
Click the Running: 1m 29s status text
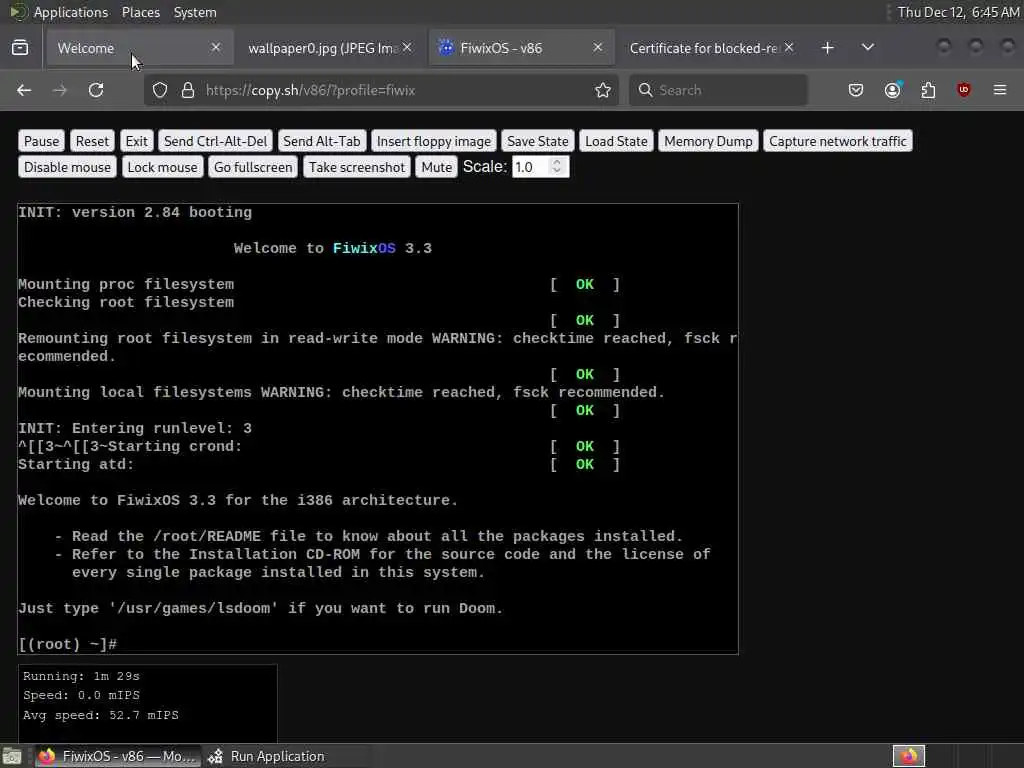click(x=81, y=677)
